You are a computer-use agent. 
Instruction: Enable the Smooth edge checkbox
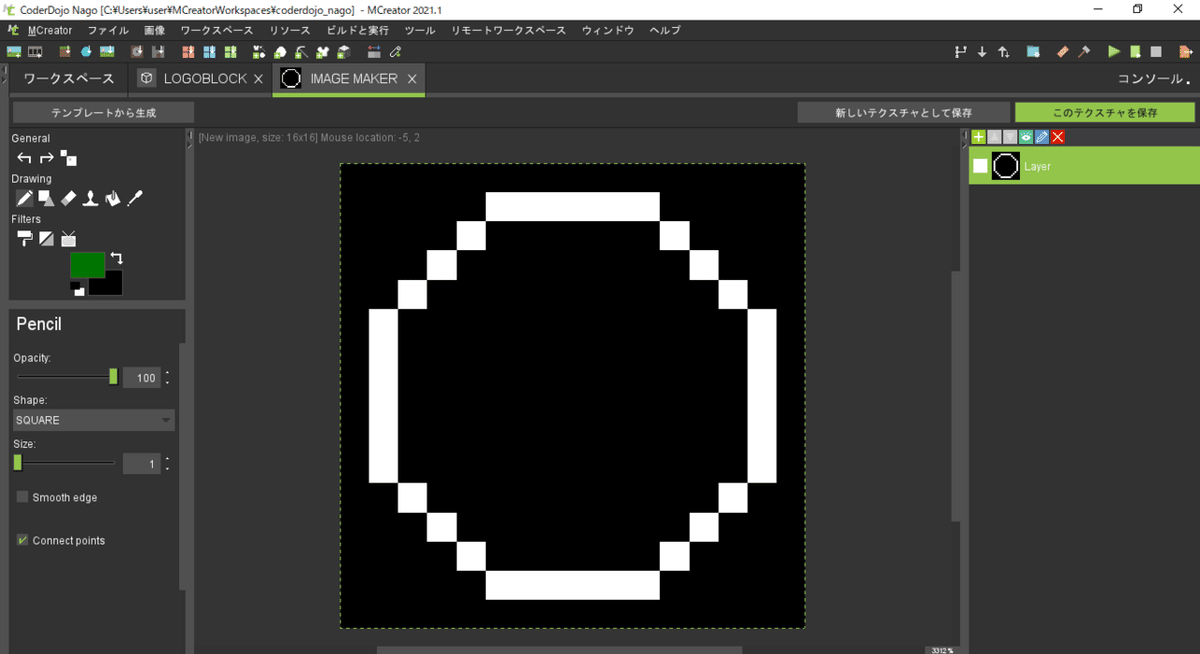22,497
